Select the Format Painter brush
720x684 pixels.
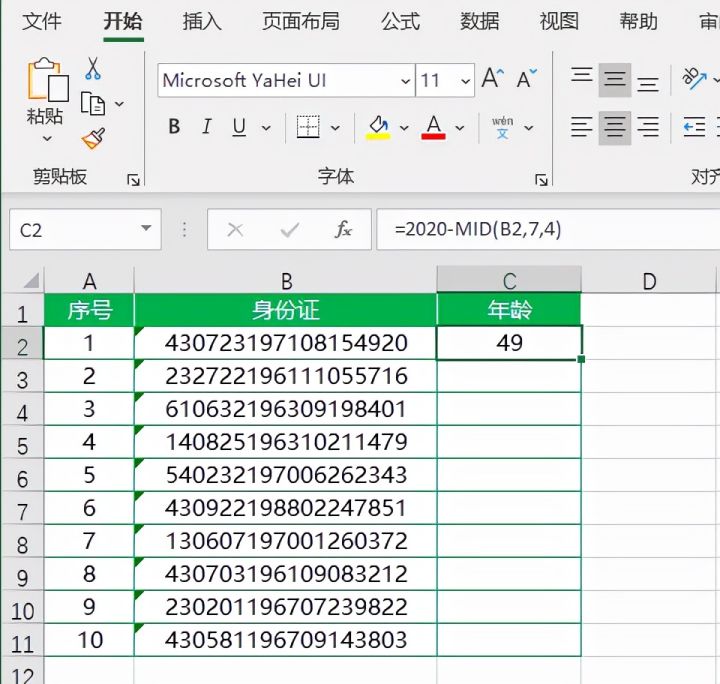click(x=93, y=138)
